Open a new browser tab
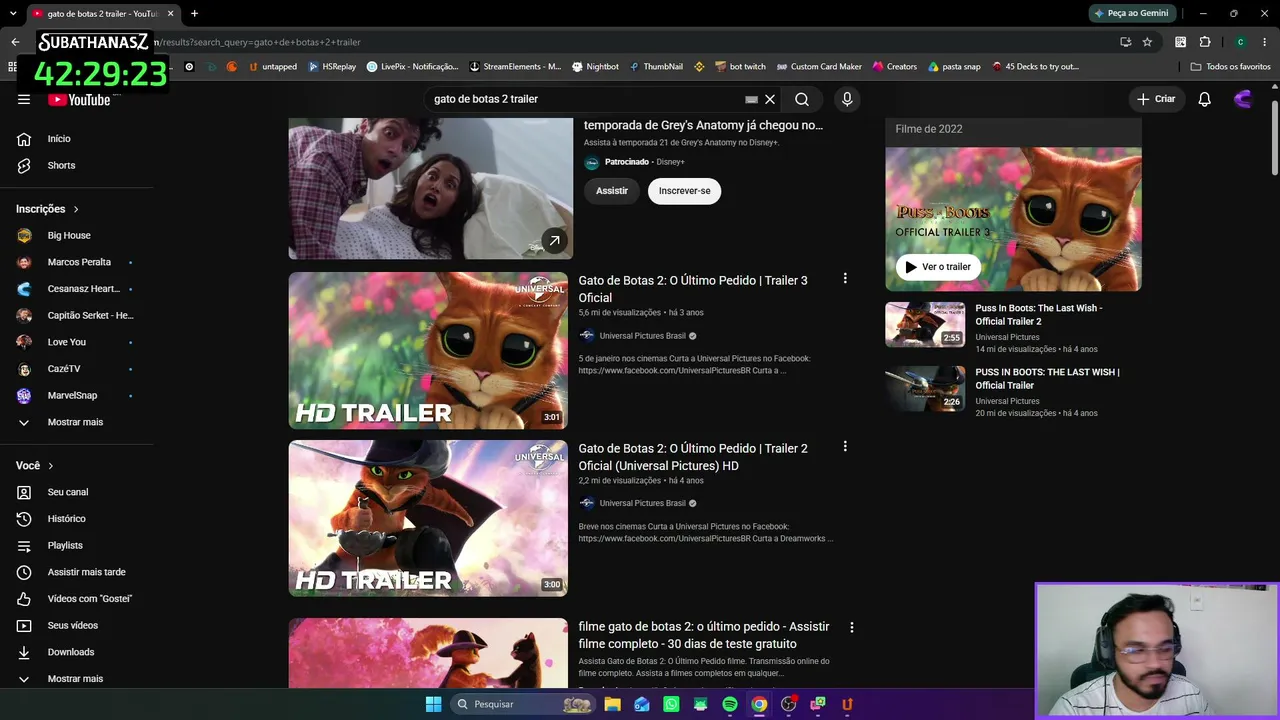This screenshot has height=720, width=1280. point(194,13)
